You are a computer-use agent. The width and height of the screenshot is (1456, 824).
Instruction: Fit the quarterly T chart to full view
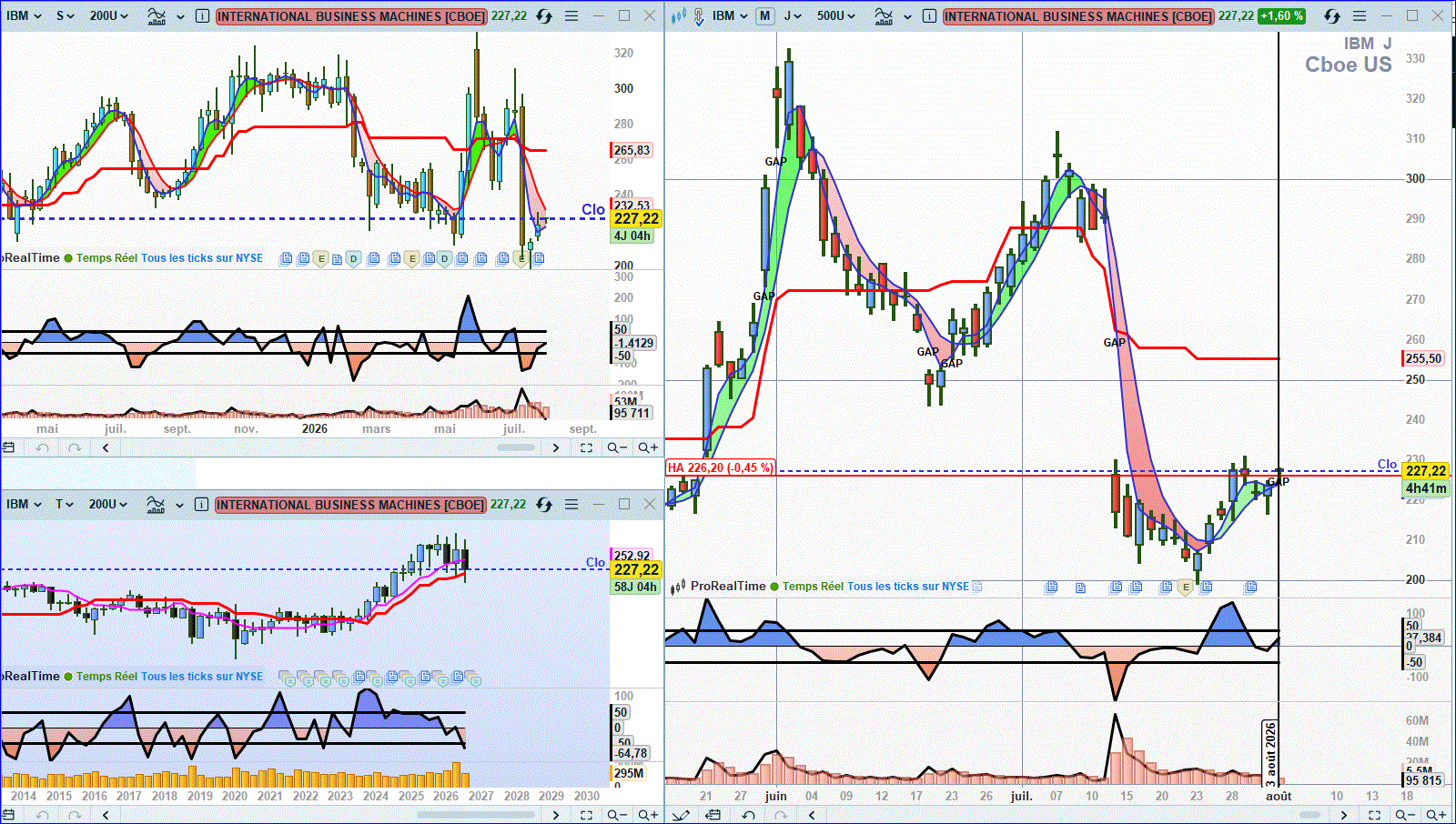coord(586,815)
